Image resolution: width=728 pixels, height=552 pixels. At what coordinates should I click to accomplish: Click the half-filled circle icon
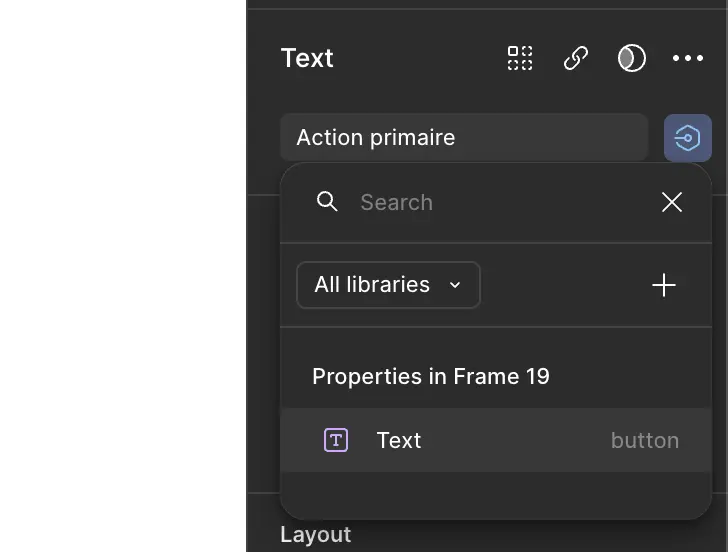tap(632, 58)
